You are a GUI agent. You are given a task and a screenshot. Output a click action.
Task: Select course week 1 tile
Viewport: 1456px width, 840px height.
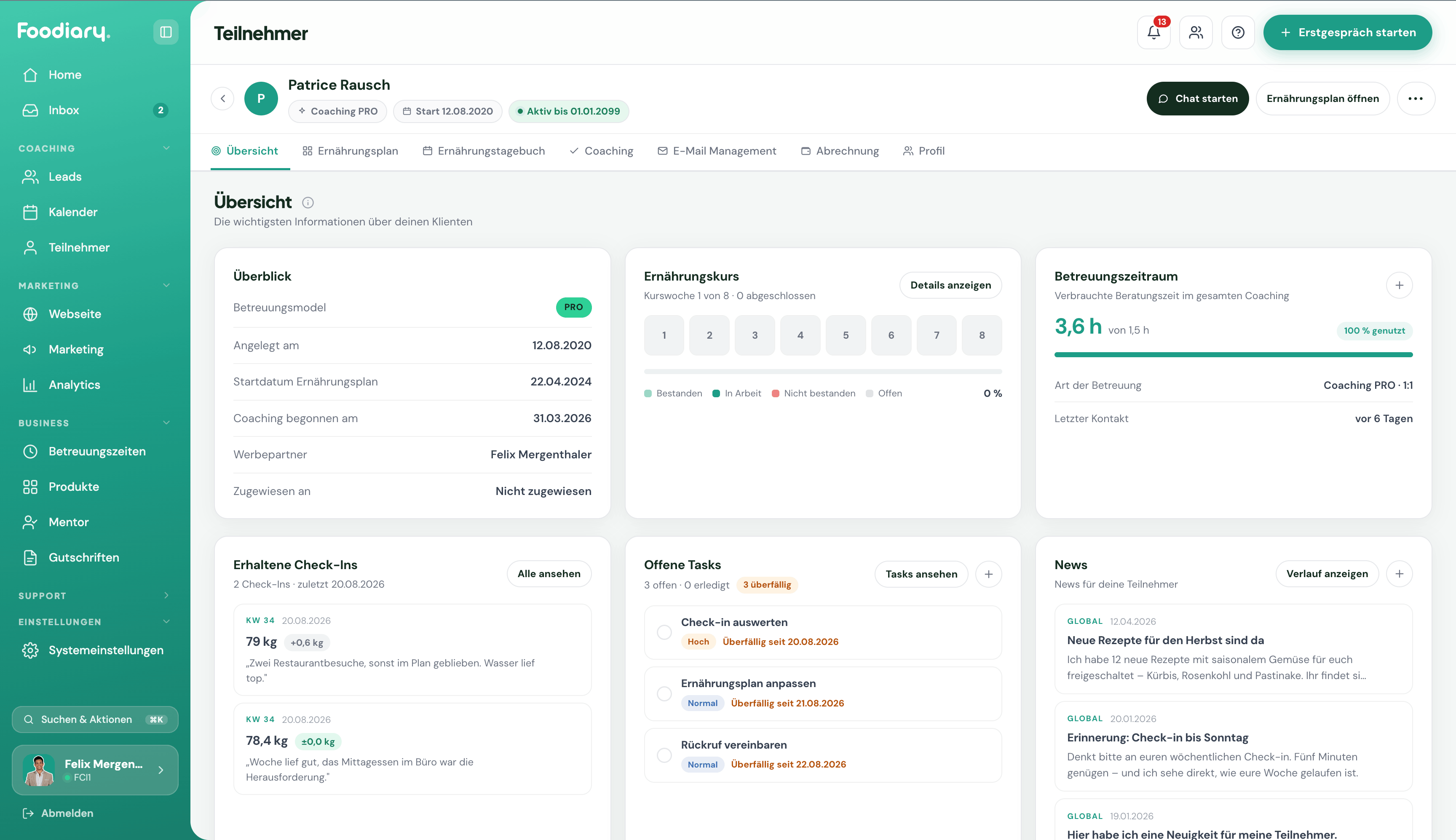pyautogui.click(x=664, y=335)
